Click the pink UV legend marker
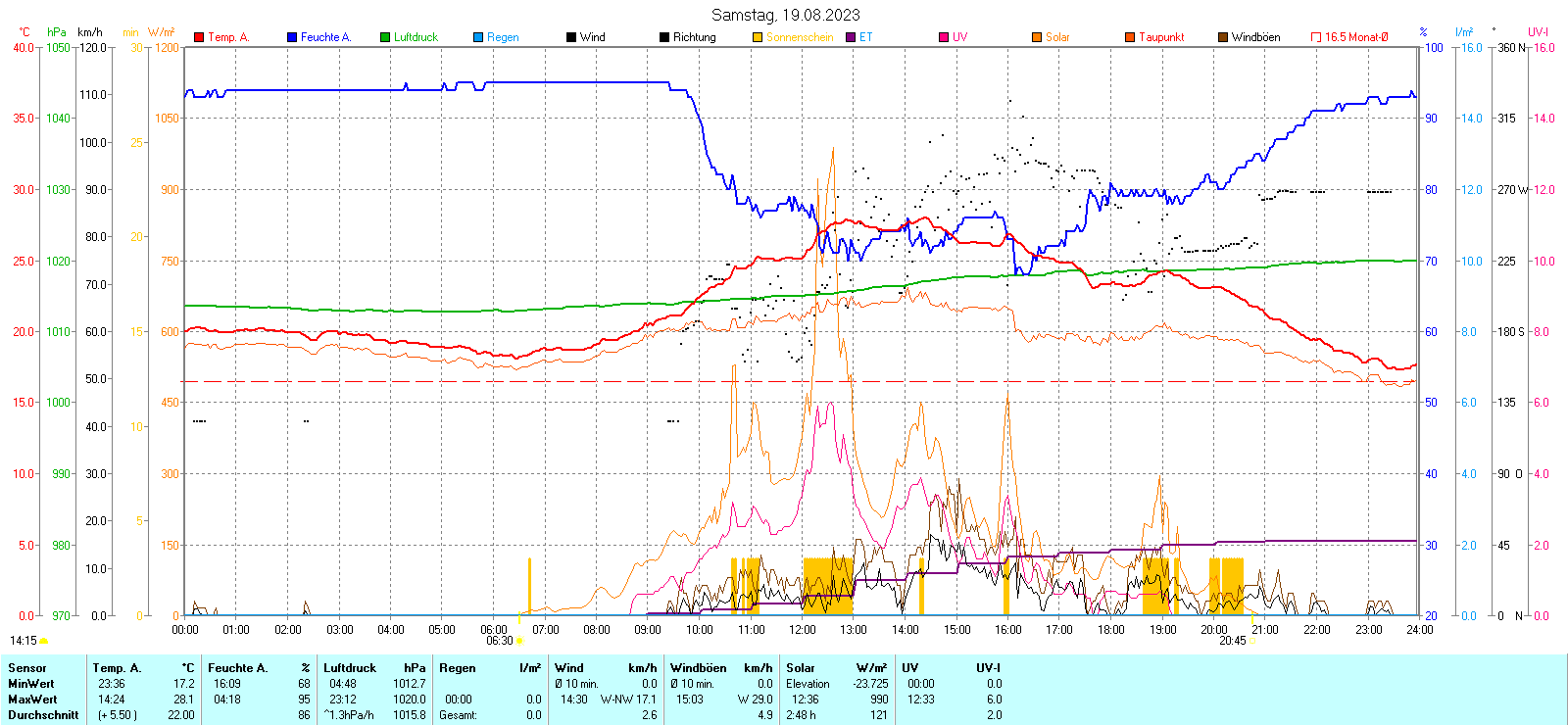The height and width of the screenshot is (725, 1568). coord(944,37)
